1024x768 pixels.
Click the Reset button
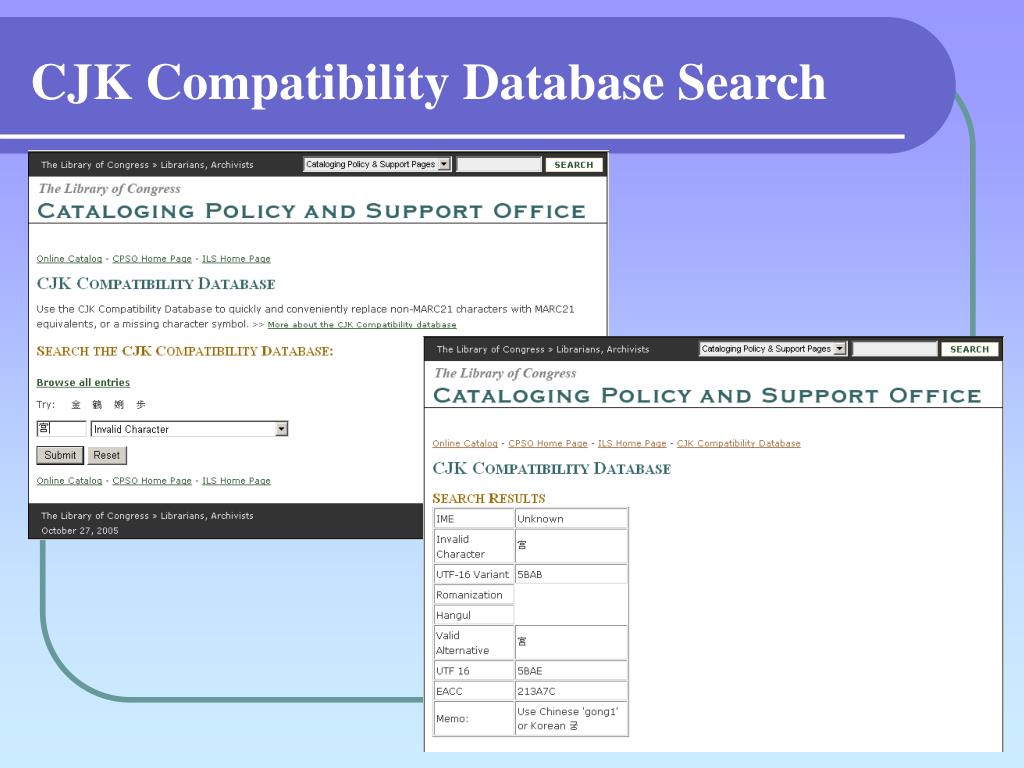[x=106, y=455]
